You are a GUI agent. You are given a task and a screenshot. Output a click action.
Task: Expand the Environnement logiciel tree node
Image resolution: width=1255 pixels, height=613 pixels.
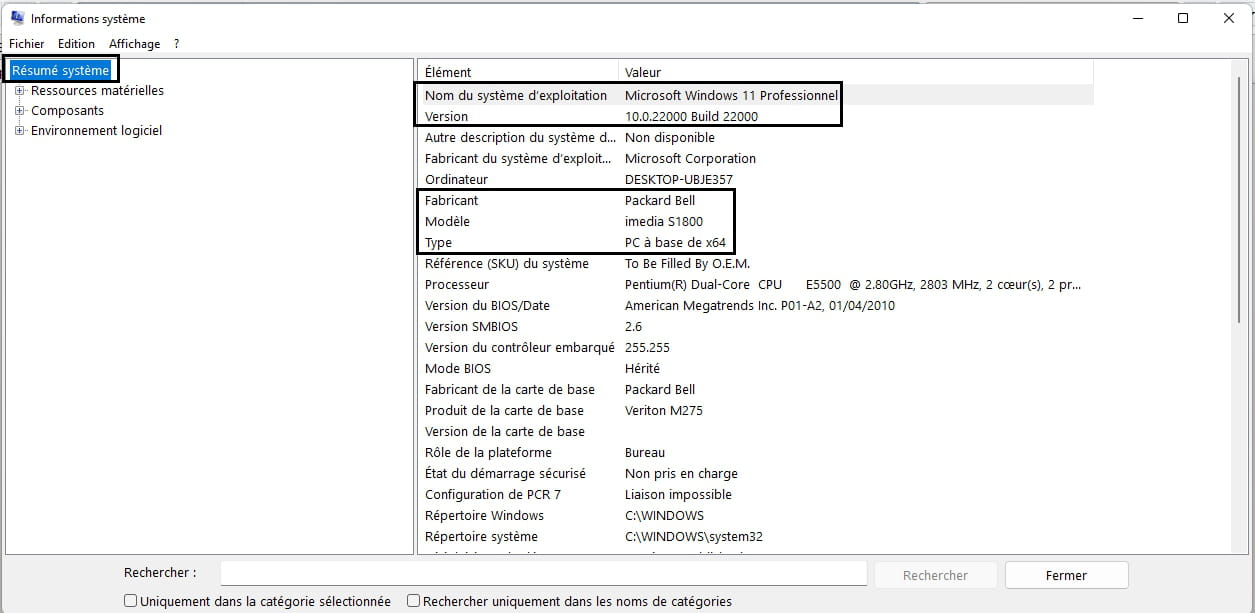[19, 131]
